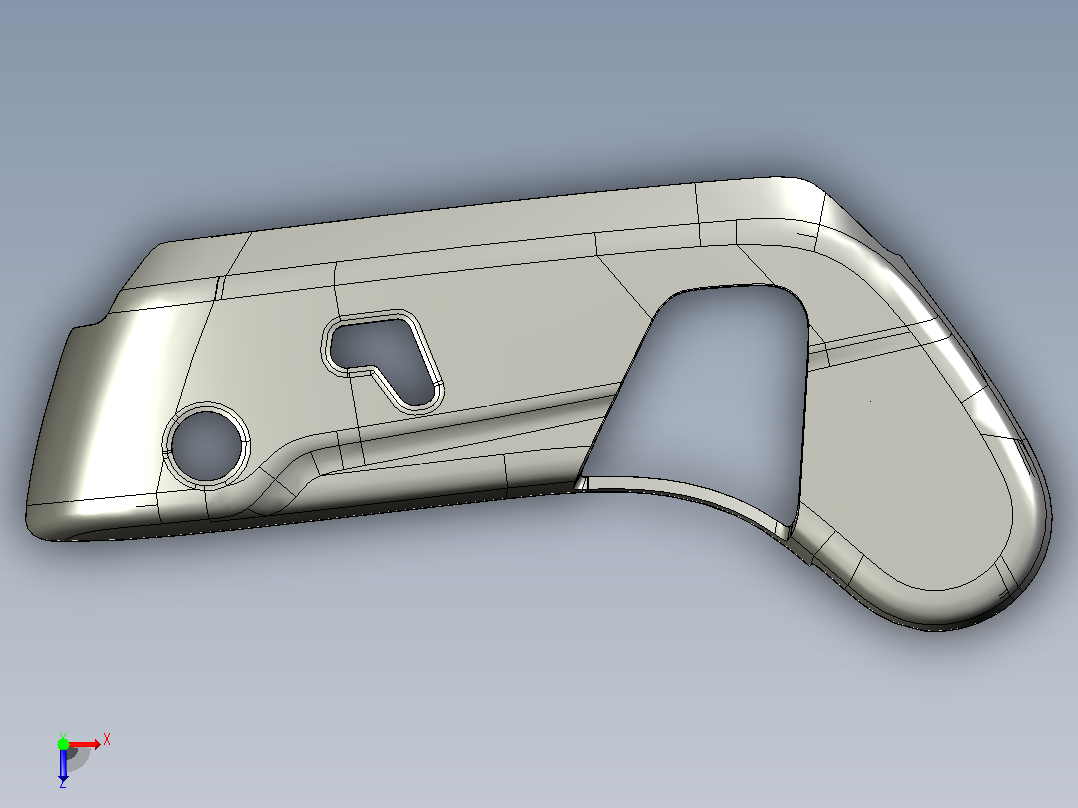
Task: Select the rim of the hook-shaped slot
Action: pos(383,362)
